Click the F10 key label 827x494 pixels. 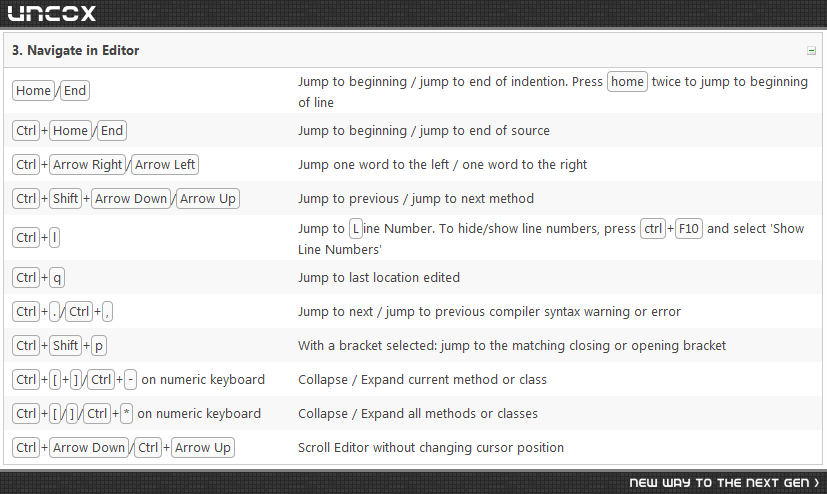pyautogui.click(x=688, y=229)
